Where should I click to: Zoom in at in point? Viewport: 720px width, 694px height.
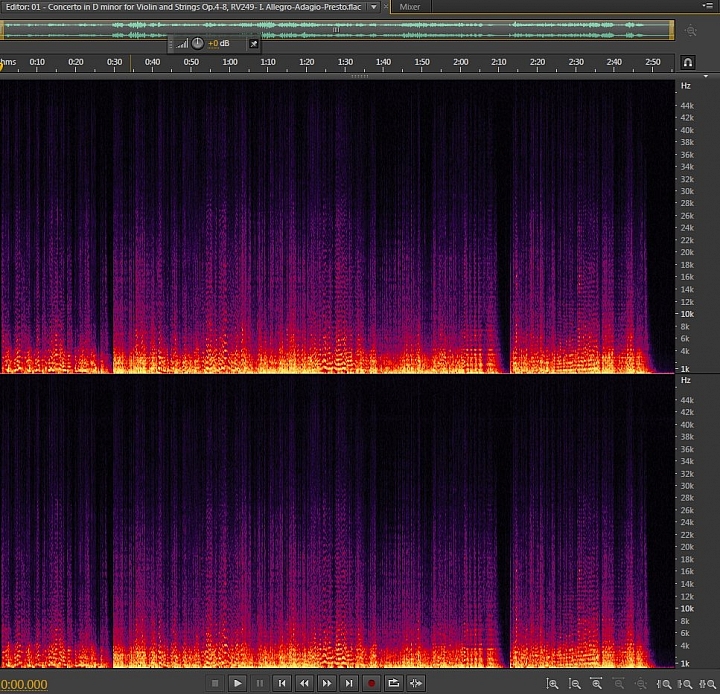(x=664, y=684)
